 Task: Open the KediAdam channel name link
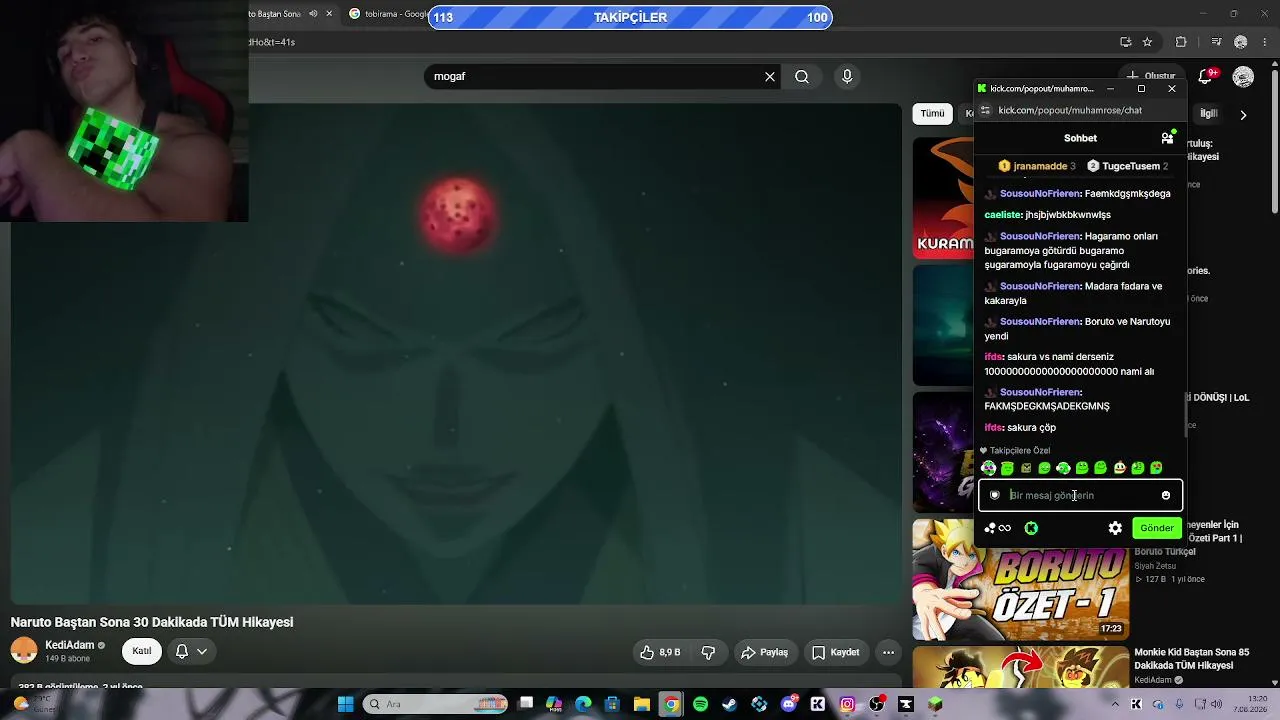[70, 645]
